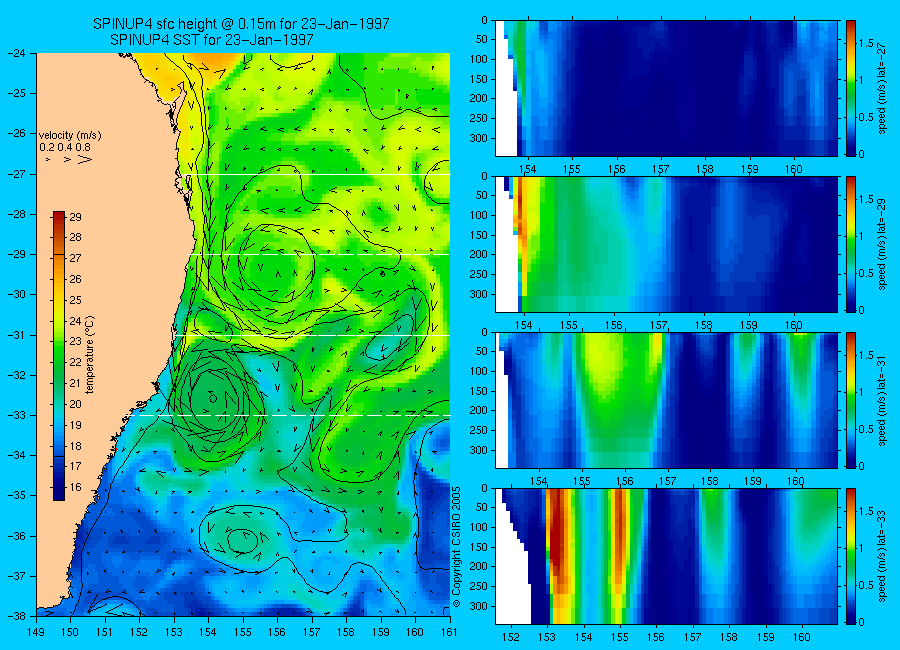Click the "29" tick on temperature color bar
Image resolution: width=900 pixels, height=650 pixels.
(75, 217)
